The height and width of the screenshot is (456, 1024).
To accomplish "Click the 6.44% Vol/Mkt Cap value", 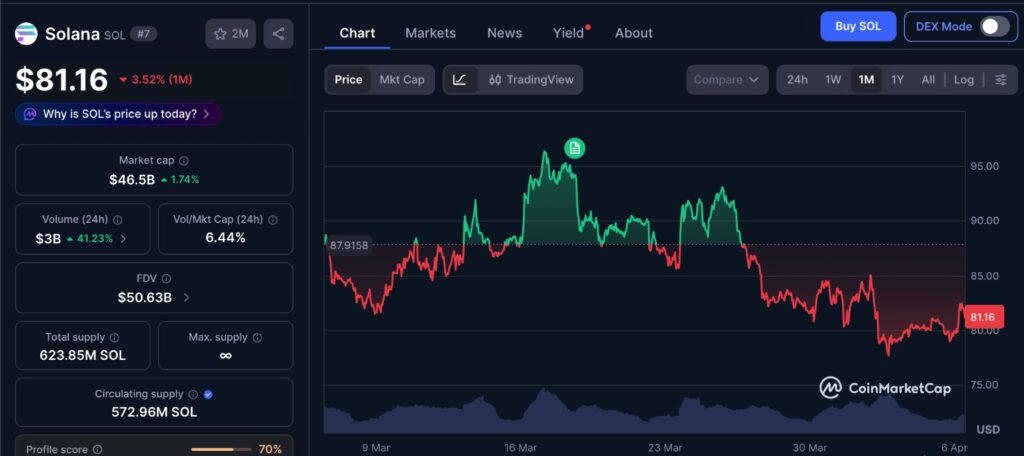I will pyautogui.click(x=225, y=238).
